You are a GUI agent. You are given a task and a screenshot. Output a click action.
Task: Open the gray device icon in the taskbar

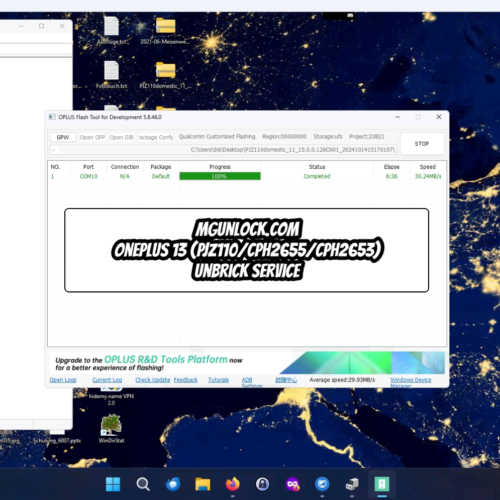352,484
